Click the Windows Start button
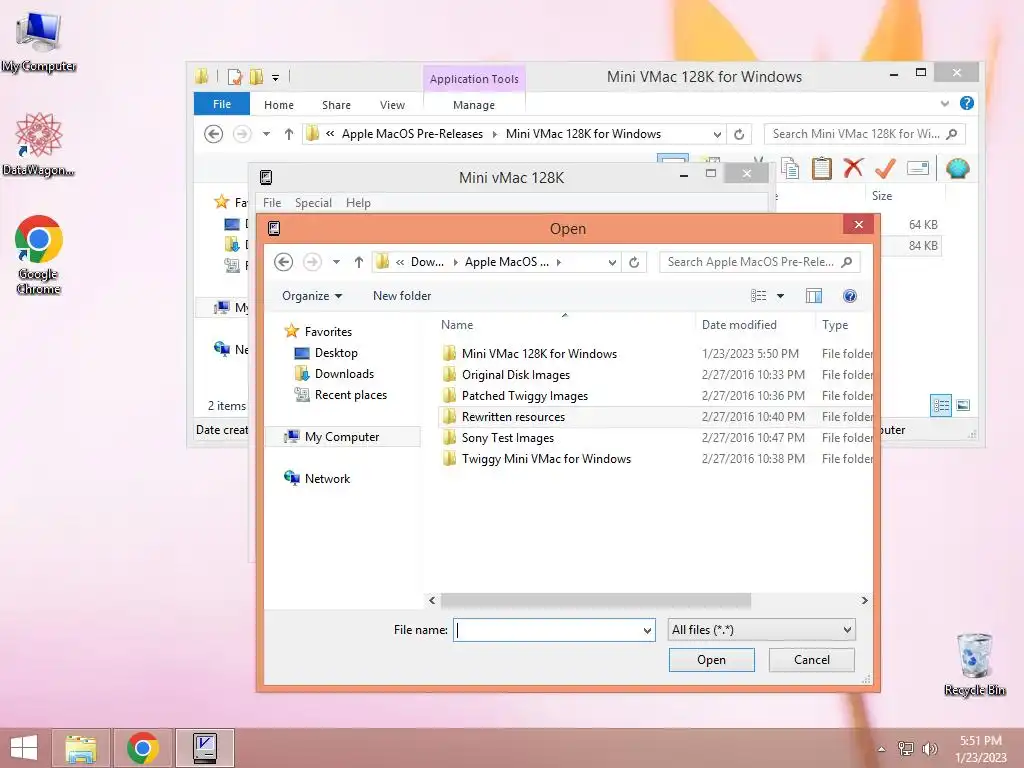The height and width of the screenshot is (768, 1024). [24, 748]
